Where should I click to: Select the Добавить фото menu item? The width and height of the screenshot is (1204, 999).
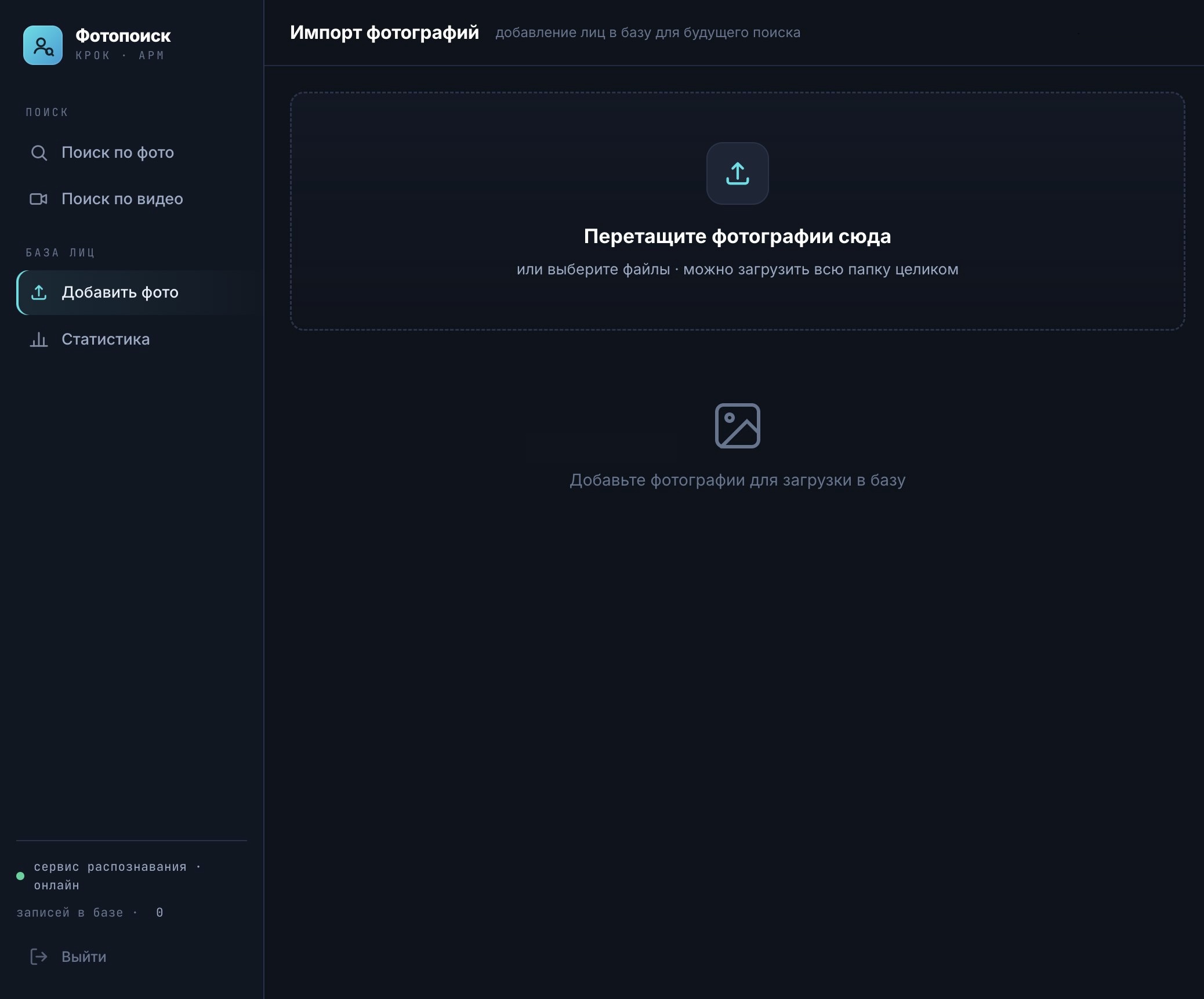point(139,292)
